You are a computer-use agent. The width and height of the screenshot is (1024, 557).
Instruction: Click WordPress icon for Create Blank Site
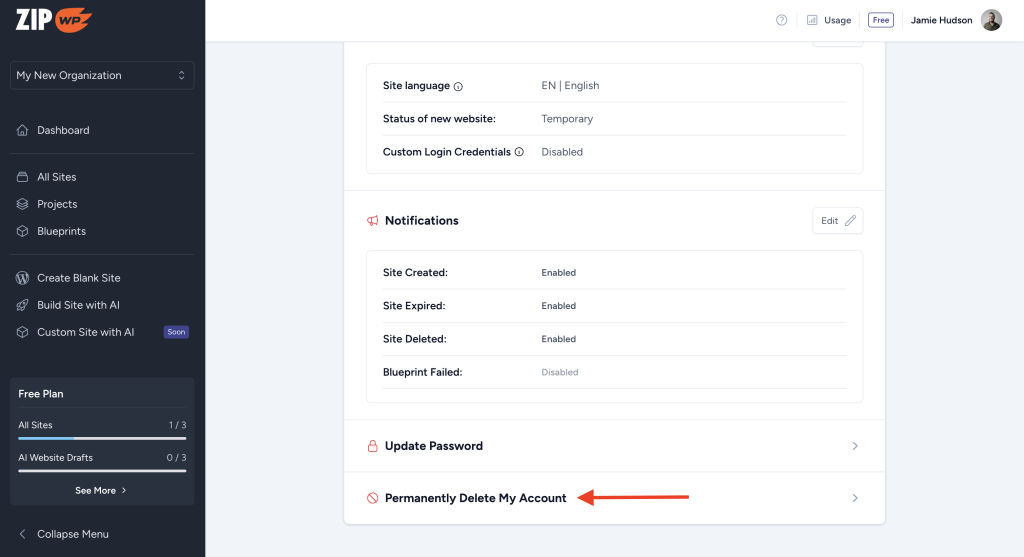(23, 278)
